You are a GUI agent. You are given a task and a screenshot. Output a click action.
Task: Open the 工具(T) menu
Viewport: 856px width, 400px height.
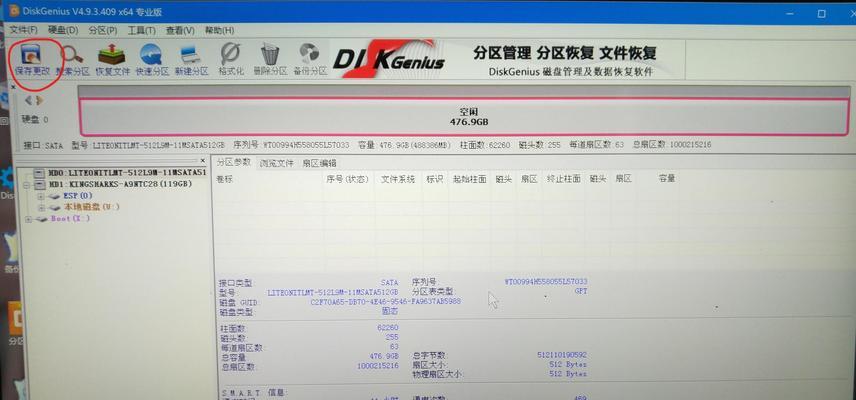(141, 30)
